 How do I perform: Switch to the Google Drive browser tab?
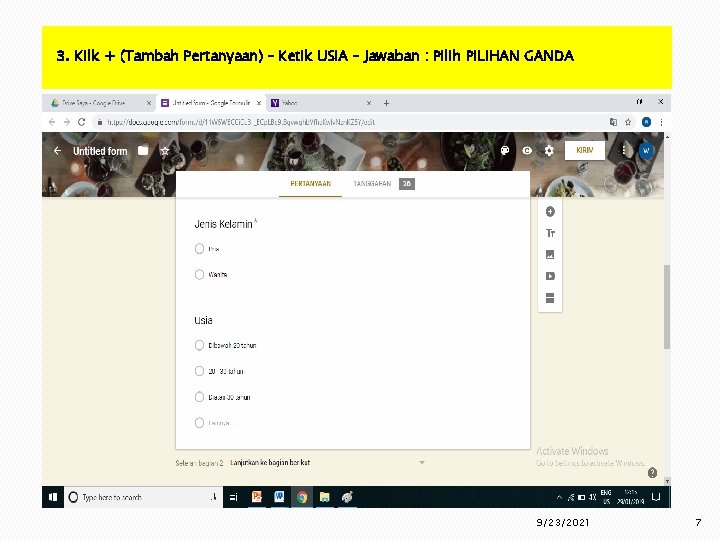100,103
